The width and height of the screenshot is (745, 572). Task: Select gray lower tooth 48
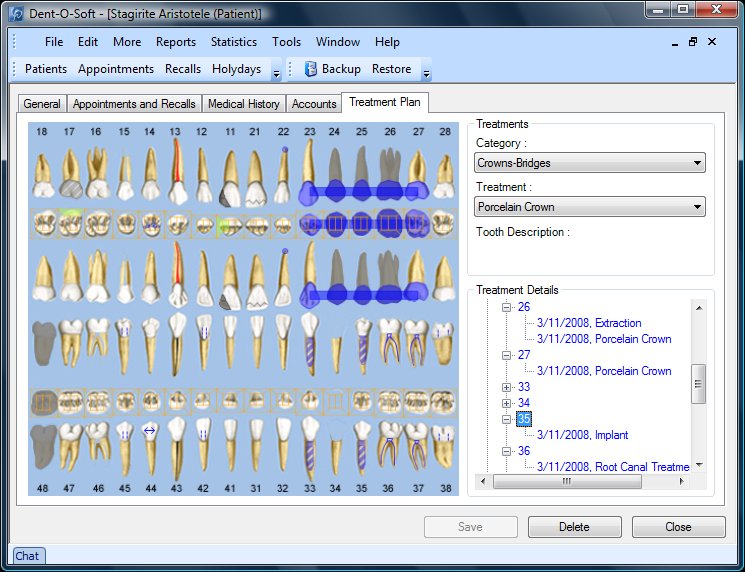(44, 343)
